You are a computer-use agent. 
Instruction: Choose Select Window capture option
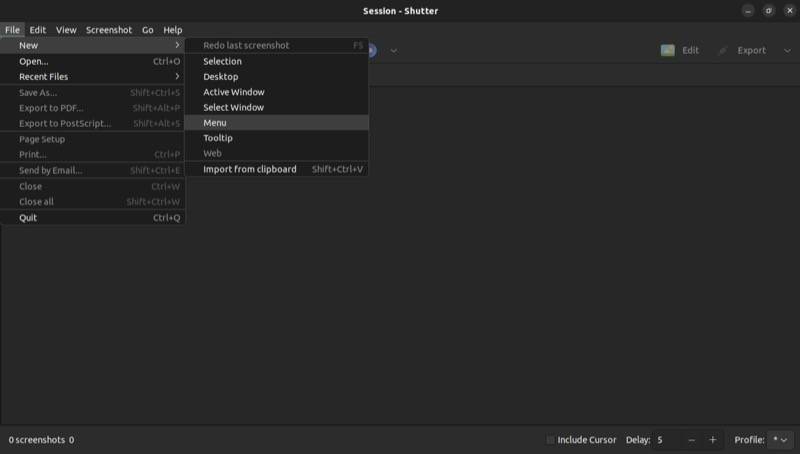277,107
